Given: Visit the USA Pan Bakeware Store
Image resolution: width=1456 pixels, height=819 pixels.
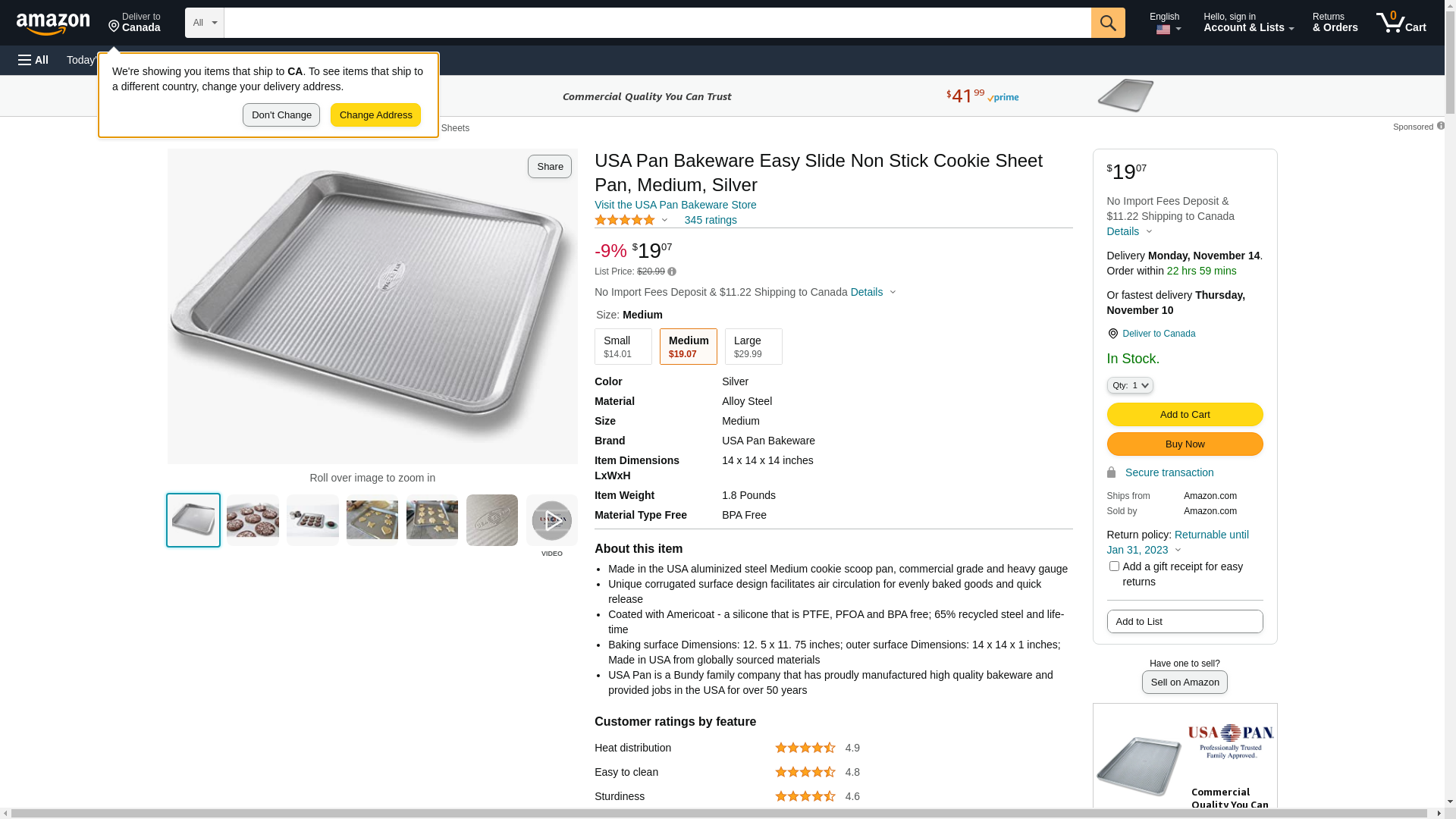Looking at the screenshot, I should (675, 205).
